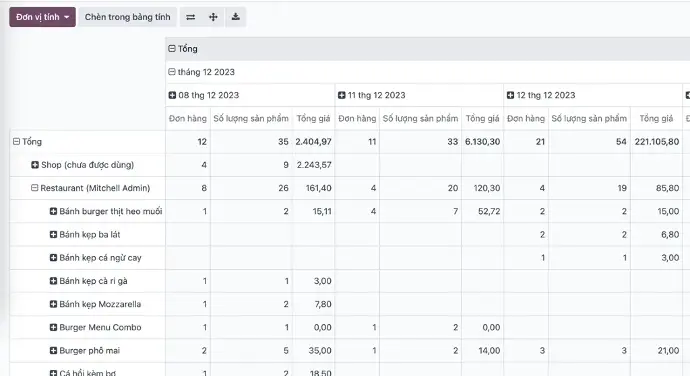Image resolution: width=690 pixels, height=376 pixels.
Task: Collapse Restaurant (Mitchell Admin) row
Action: click(x=88, y=188)
